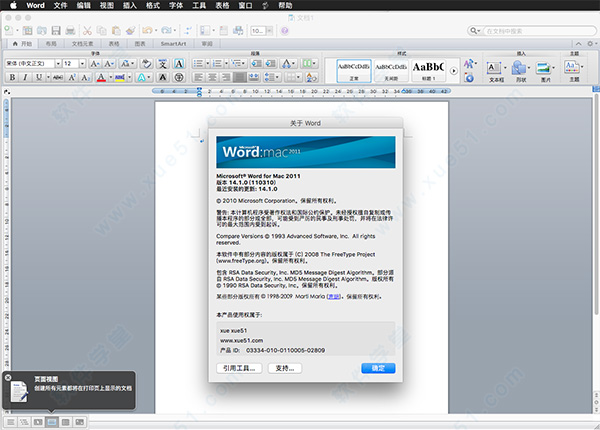Click the Paste clipboard icon

point(116,31)
